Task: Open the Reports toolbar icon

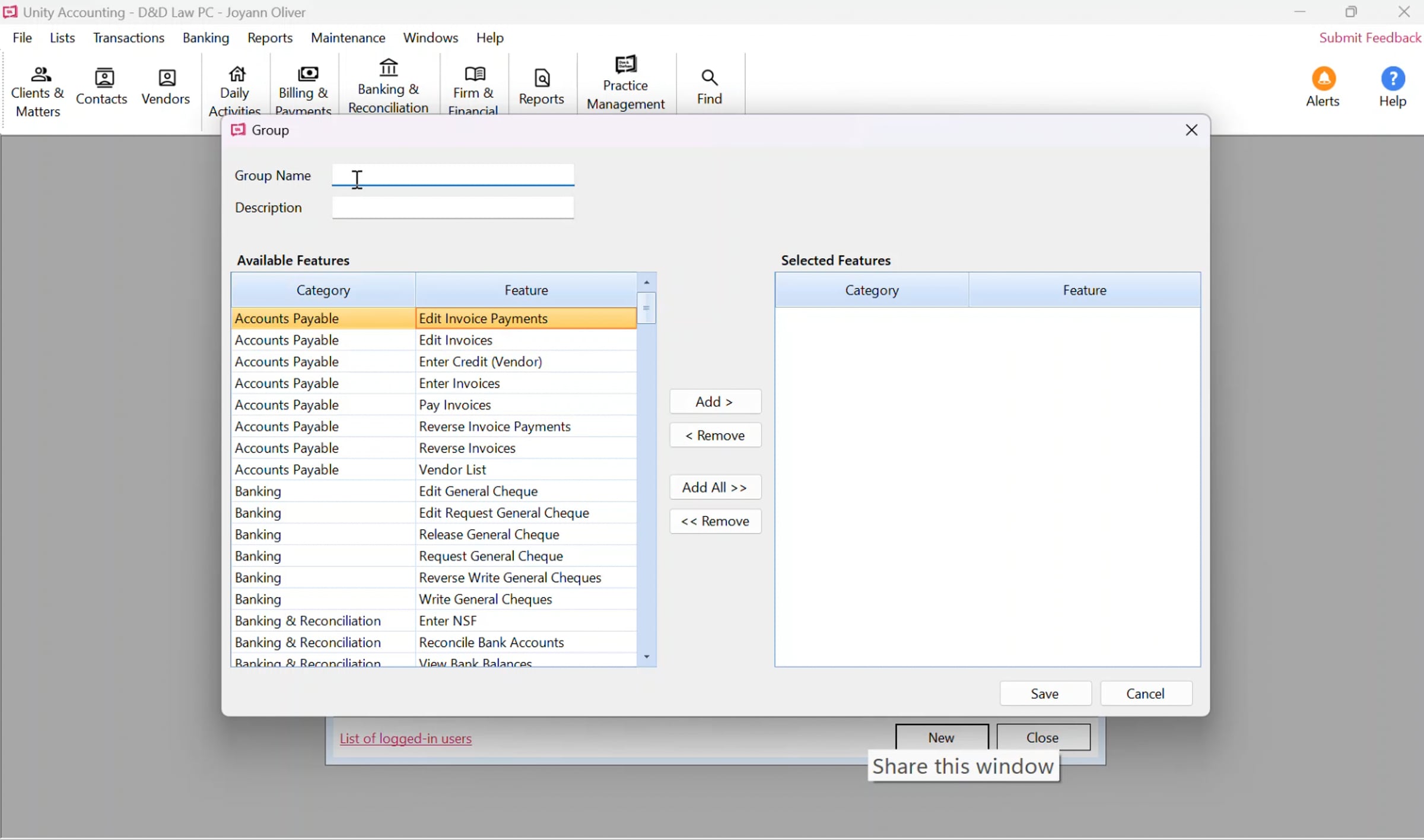Action: click(541, 87)
